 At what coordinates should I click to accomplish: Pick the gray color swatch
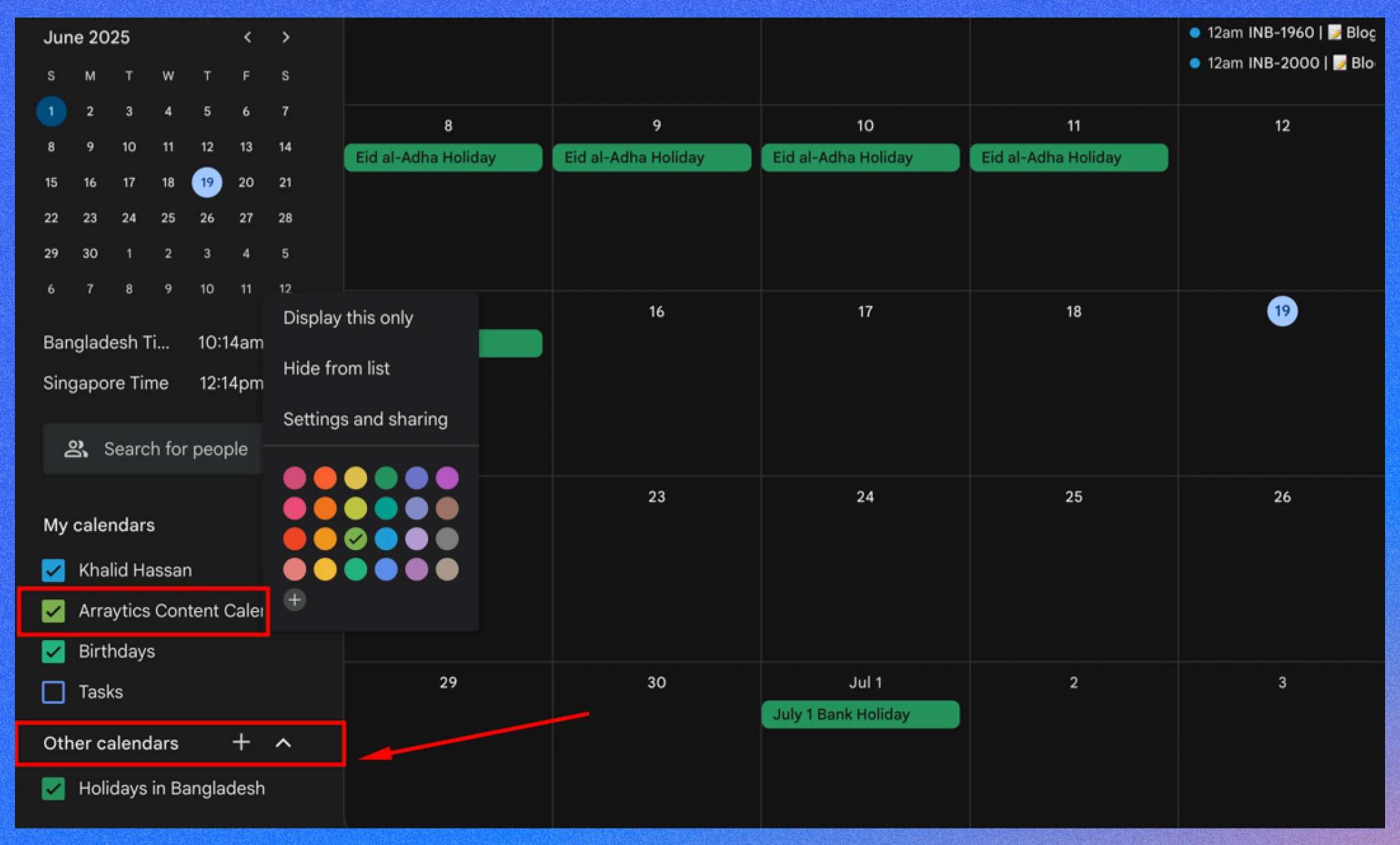[x=447, y=538]
